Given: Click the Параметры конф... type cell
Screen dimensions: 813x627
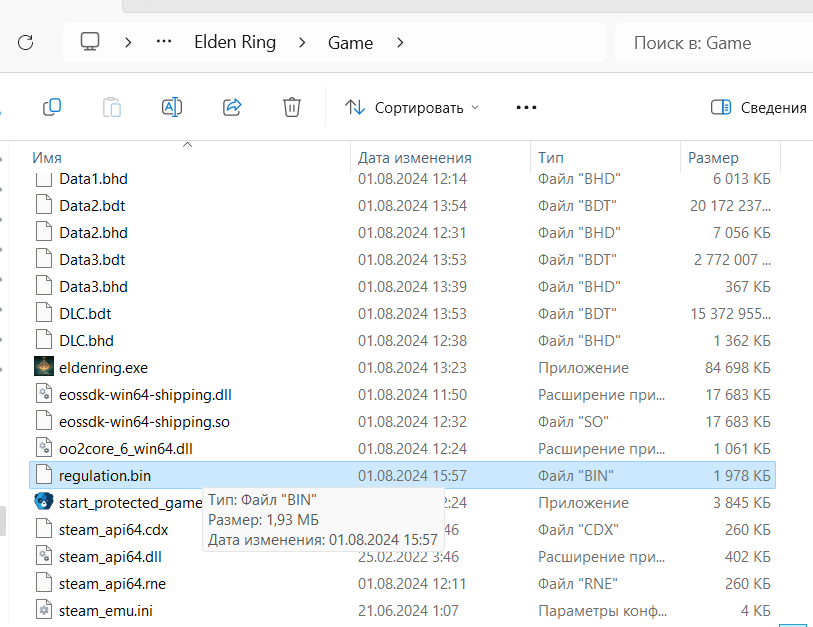Looking at the screenshot, I should [x=602, y=610].
